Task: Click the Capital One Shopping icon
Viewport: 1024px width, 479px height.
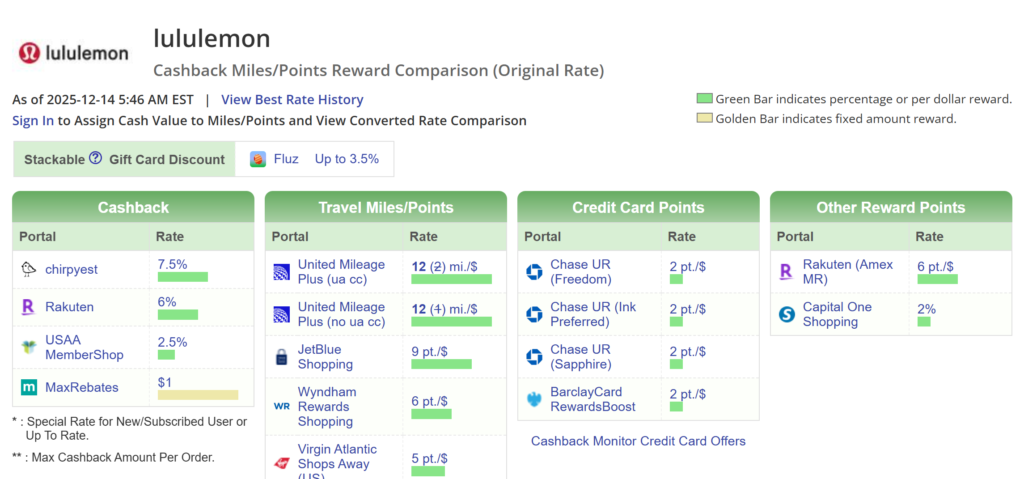Action: pos(787,314)
